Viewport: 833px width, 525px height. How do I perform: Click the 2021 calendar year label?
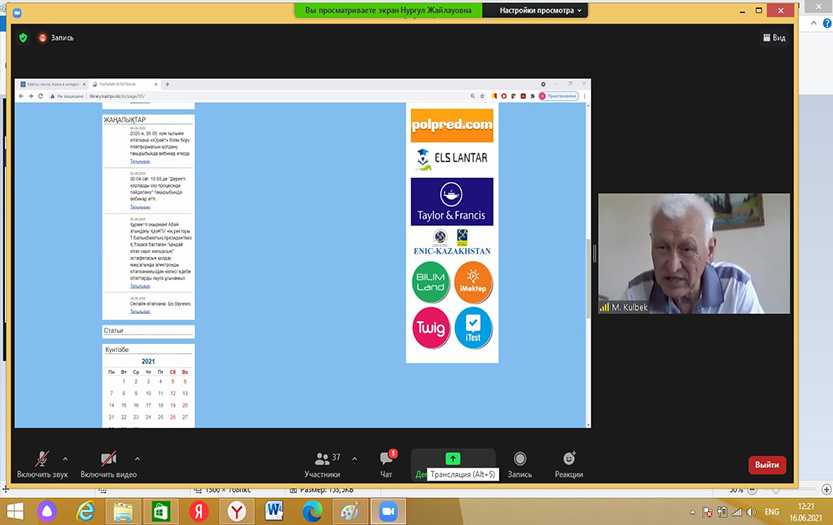(148, 361)
